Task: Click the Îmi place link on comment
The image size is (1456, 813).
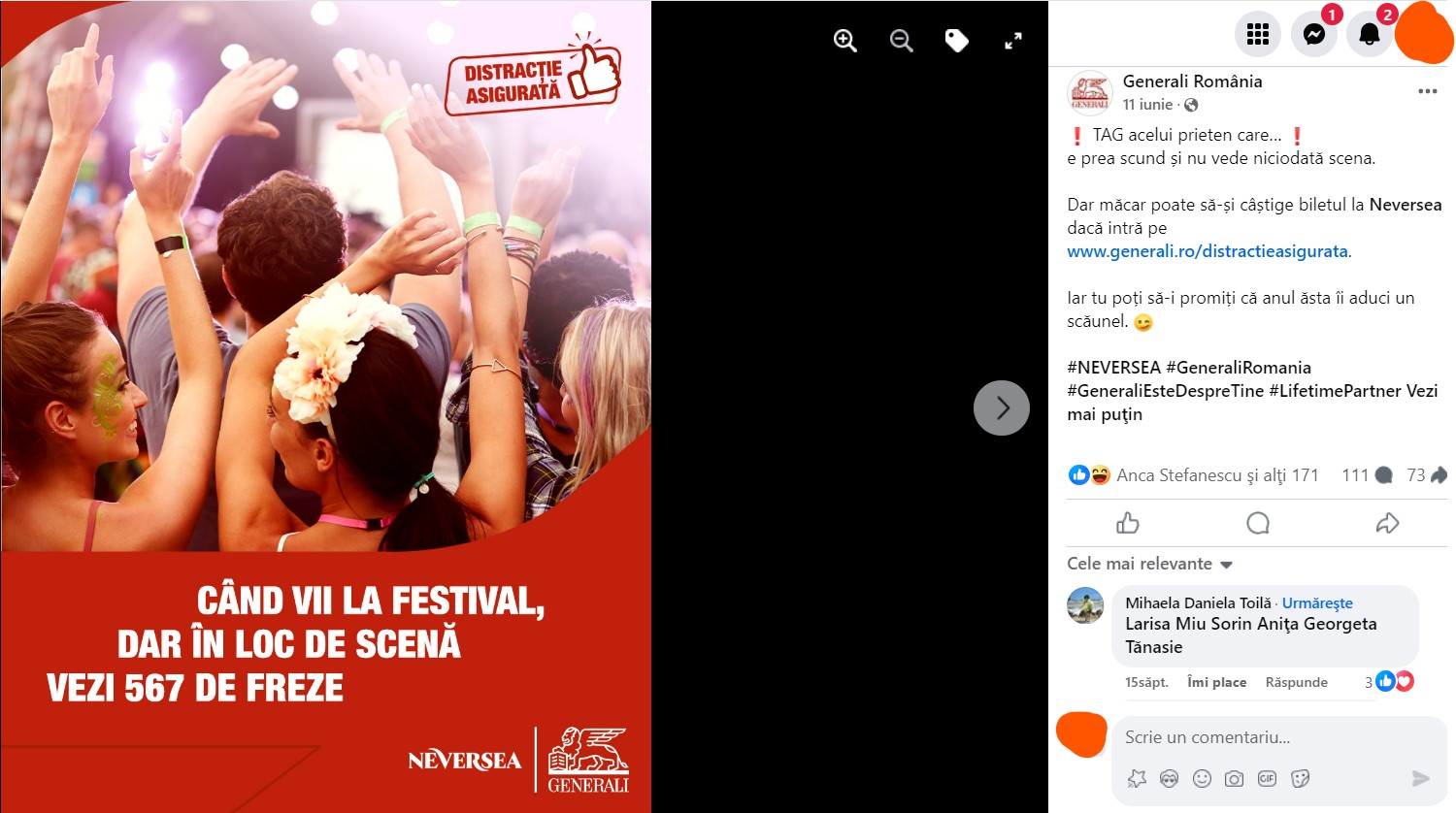Action: (1217, 682)
